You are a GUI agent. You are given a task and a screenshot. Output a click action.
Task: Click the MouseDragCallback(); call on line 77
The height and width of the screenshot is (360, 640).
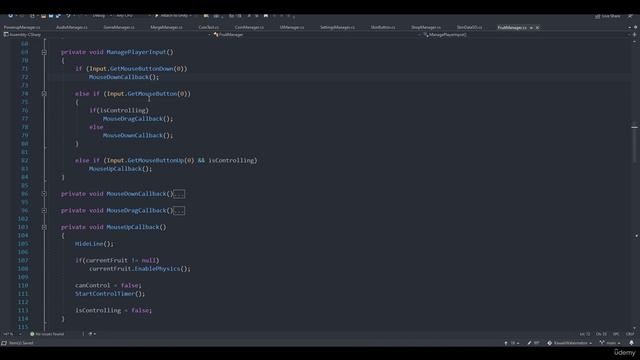click(x=138, y=119)
